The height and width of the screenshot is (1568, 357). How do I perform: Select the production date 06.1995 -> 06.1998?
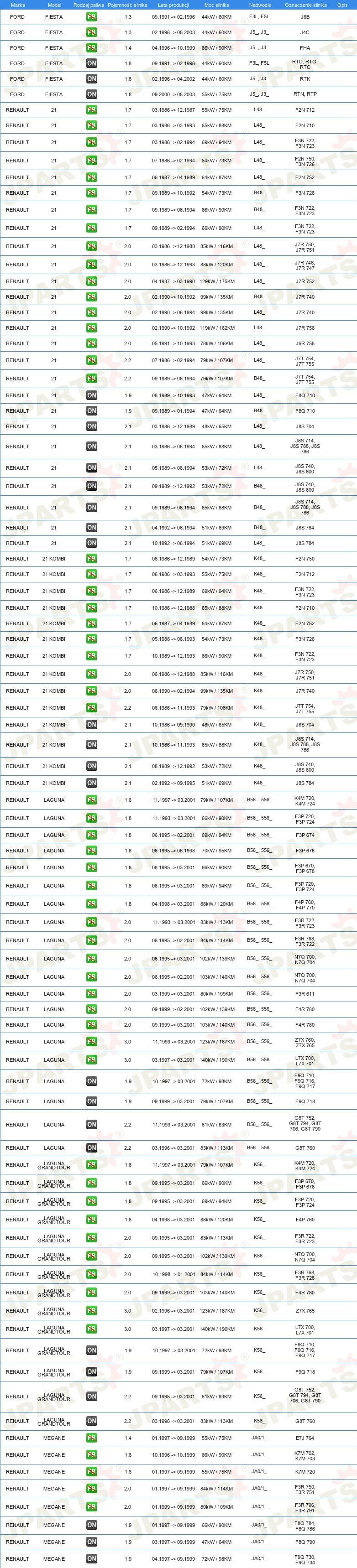point(173,850)
